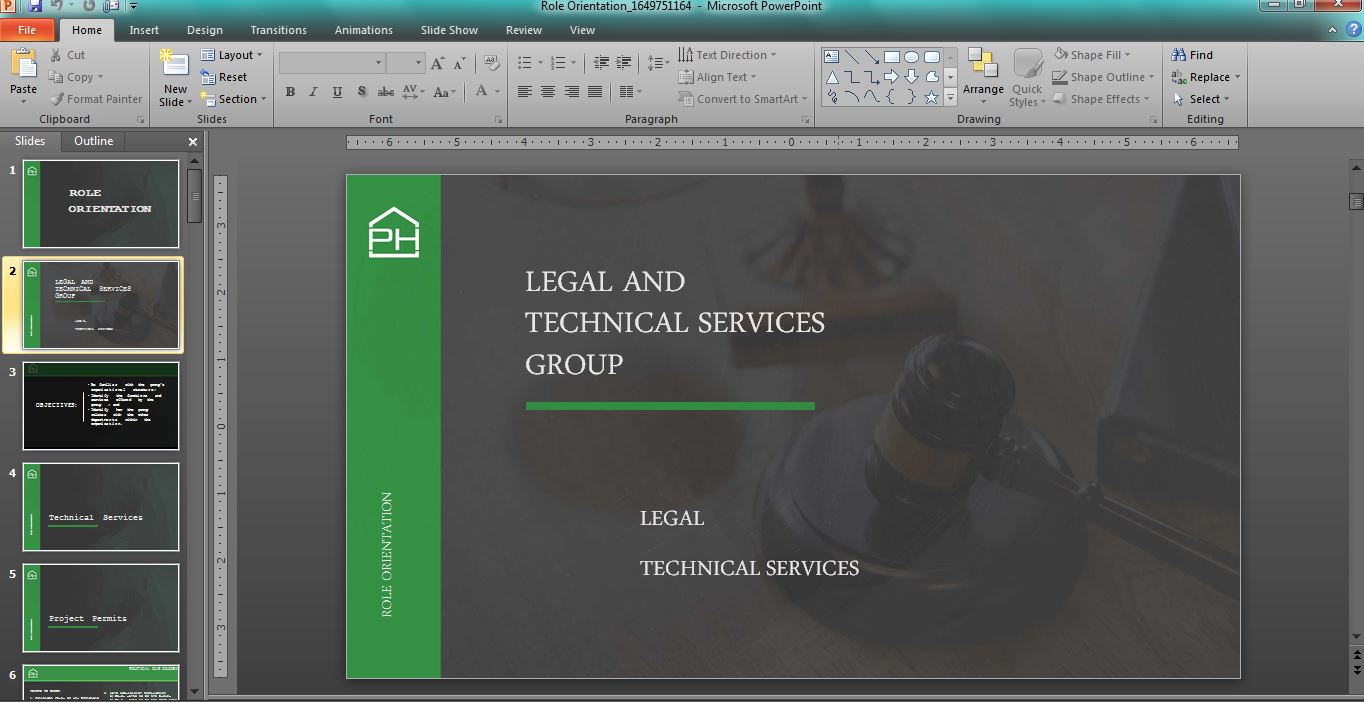The image size is (1364, 702).
Task: Open the Section dropdown
Action: click(x=233, y=99)
